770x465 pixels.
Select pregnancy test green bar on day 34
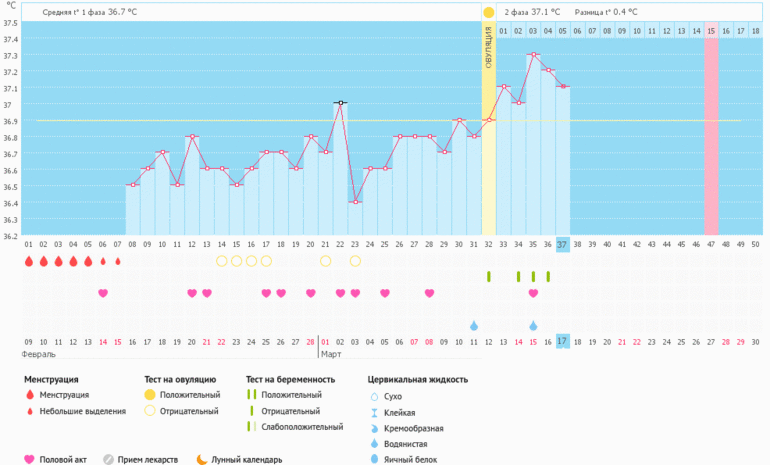point(518,276)
